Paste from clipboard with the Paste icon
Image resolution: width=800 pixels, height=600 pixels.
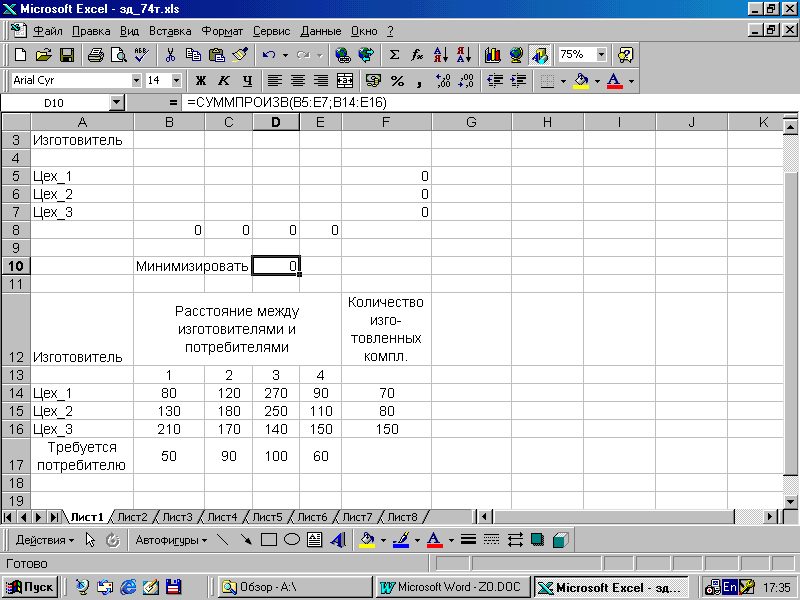(217, 55)
